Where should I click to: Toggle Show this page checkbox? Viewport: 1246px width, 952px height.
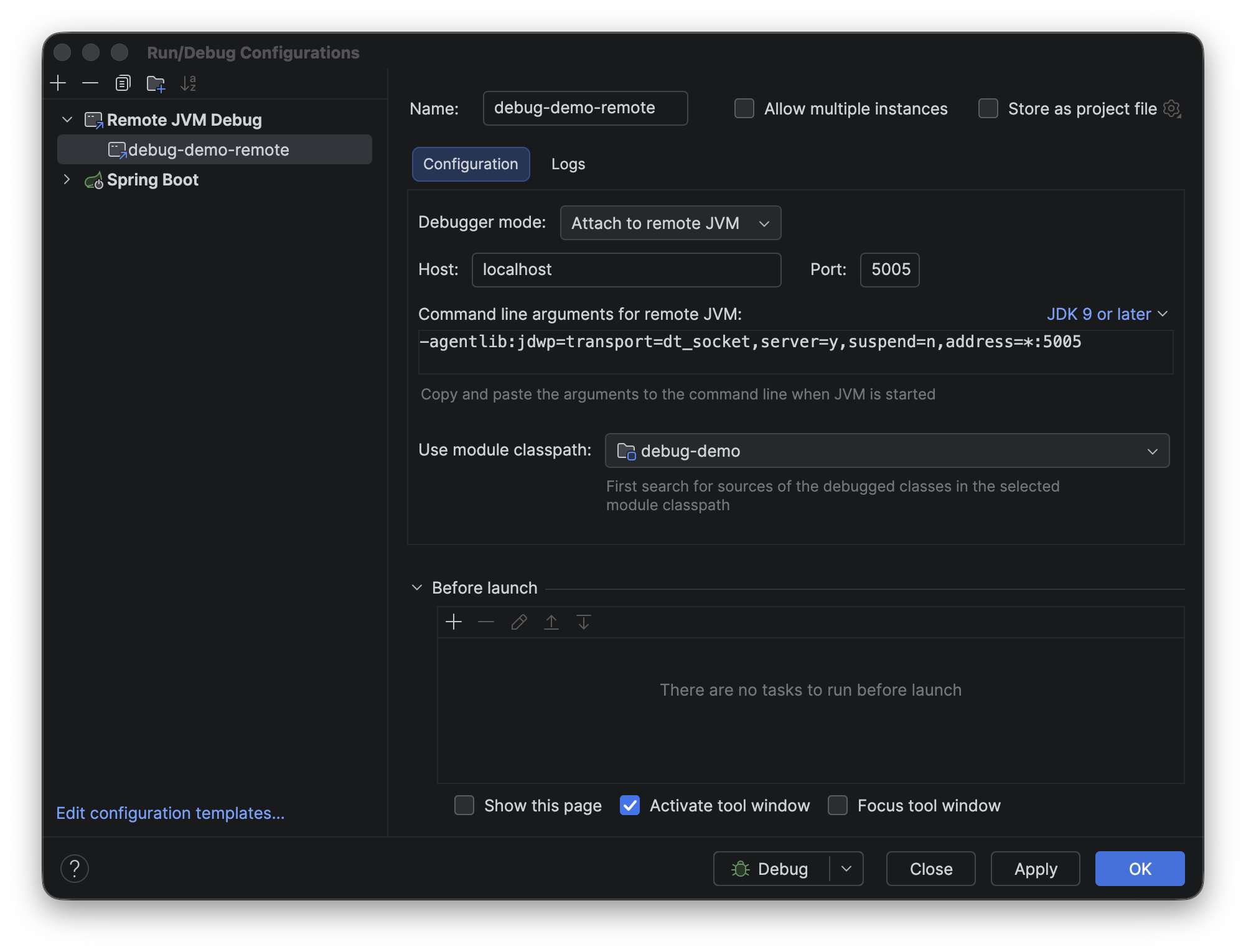click(464, 805)
